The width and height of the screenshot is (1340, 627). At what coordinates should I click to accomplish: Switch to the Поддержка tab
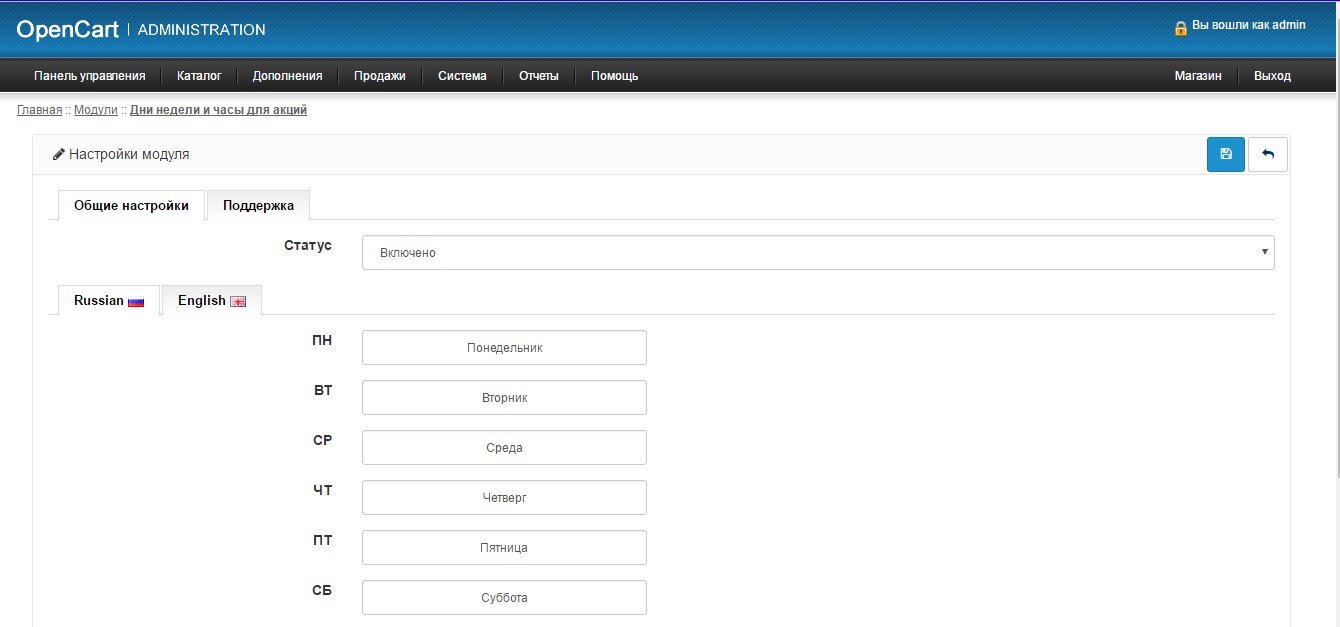pos(258,206)
